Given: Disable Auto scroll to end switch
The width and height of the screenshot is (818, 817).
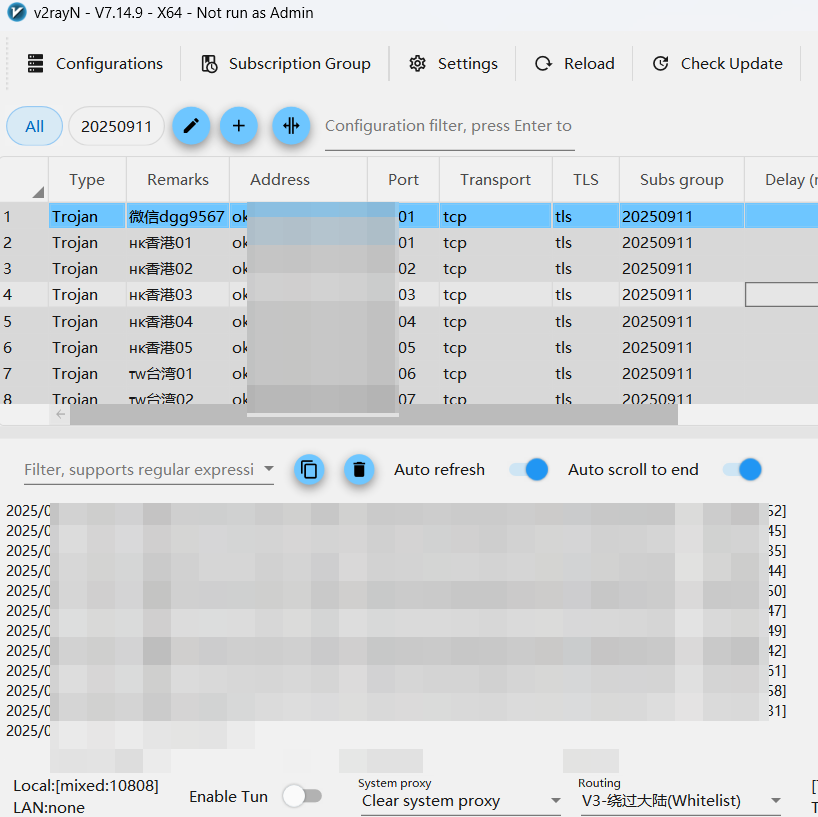Looking at the screenshot, I should click(742, 469).
